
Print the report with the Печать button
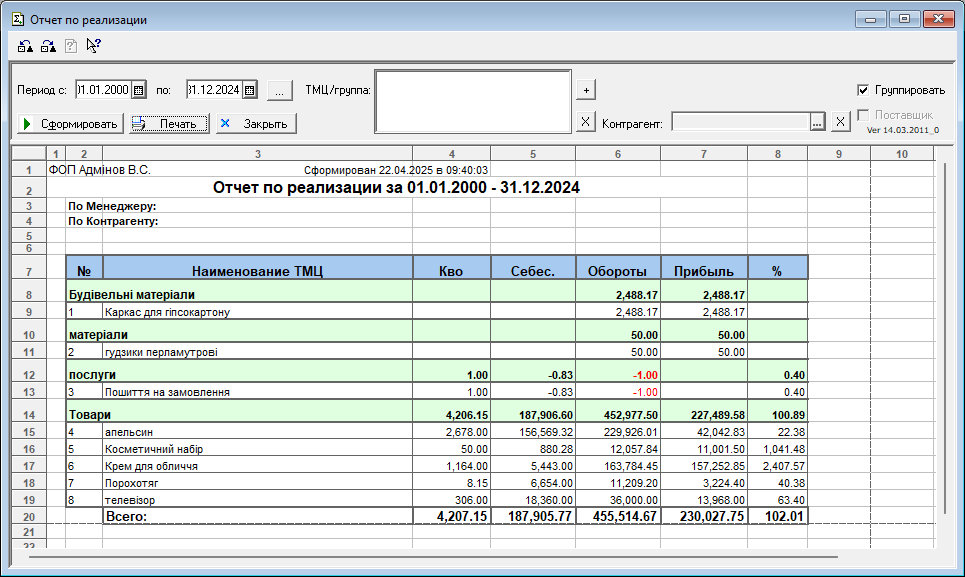[x=169, y=124]
